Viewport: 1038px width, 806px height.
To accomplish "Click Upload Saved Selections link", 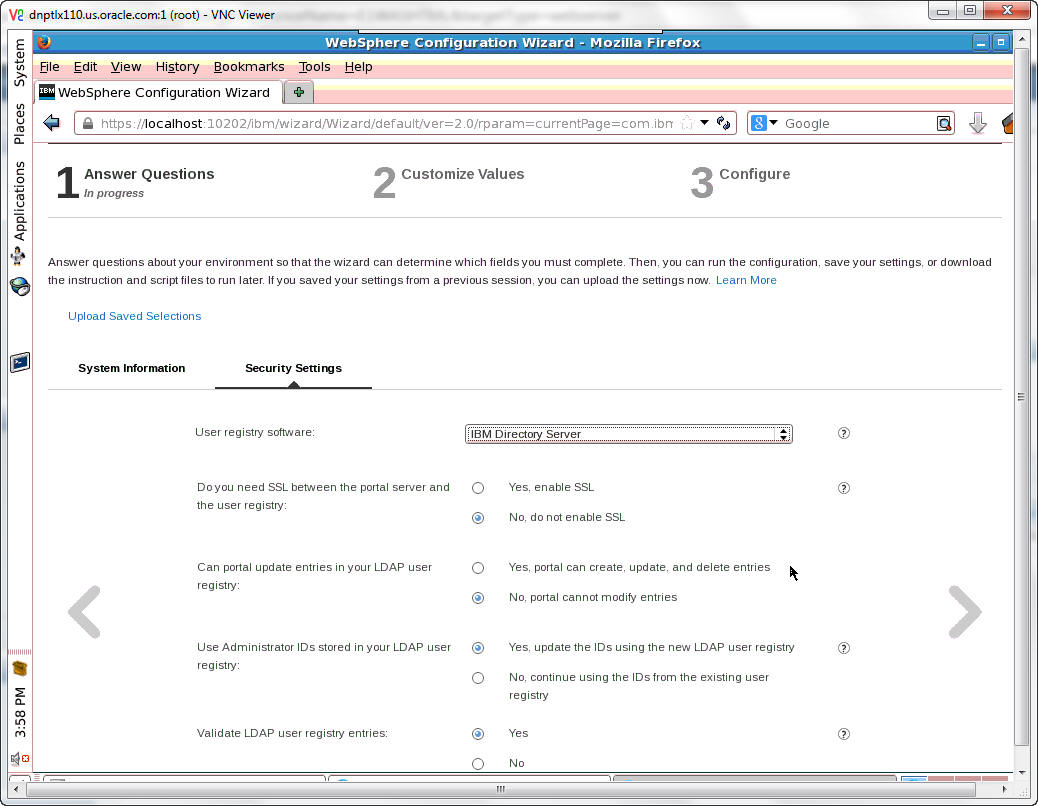I will point(134,316).
